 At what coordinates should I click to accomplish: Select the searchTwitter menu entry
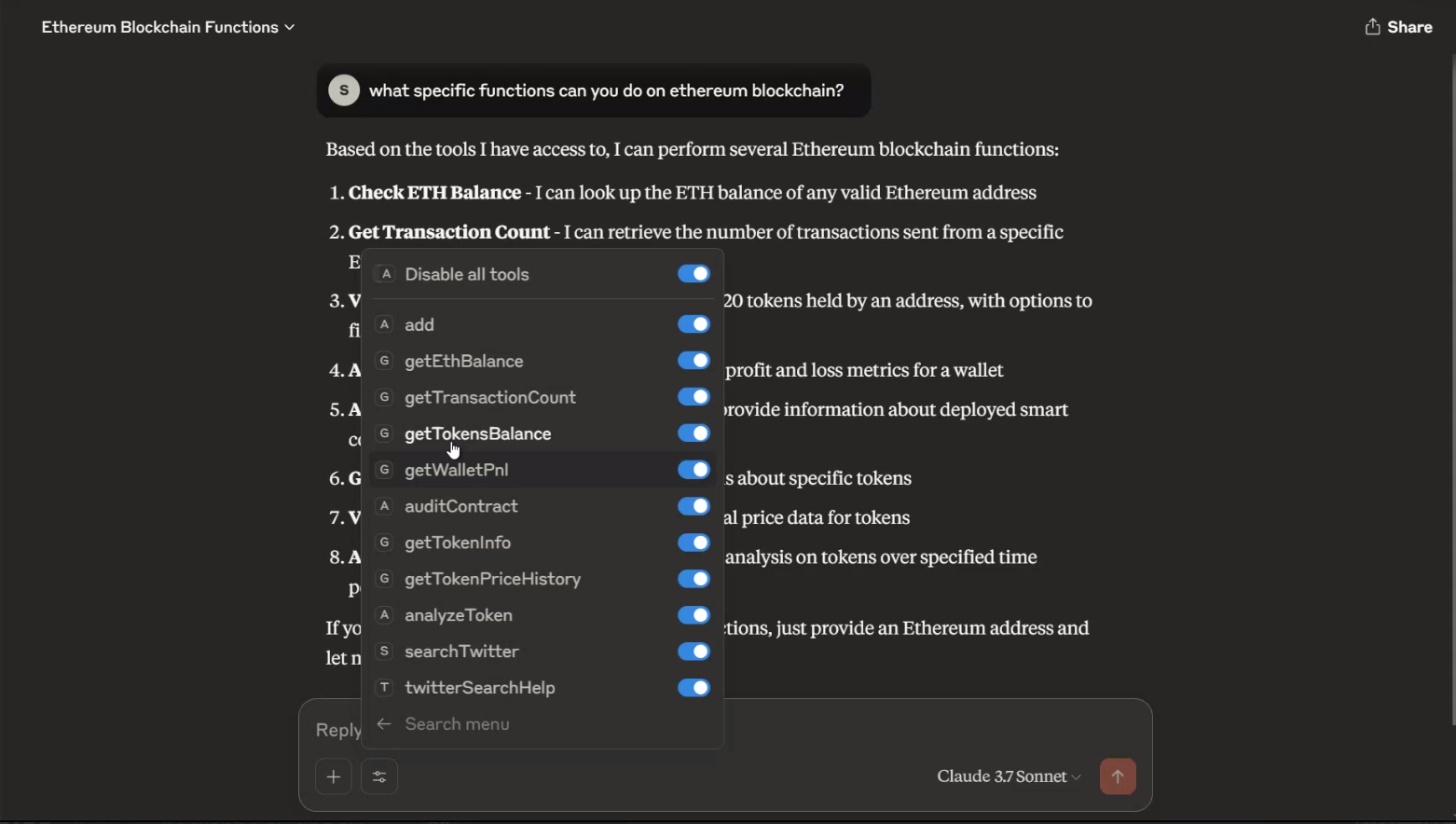click(543, 652)
